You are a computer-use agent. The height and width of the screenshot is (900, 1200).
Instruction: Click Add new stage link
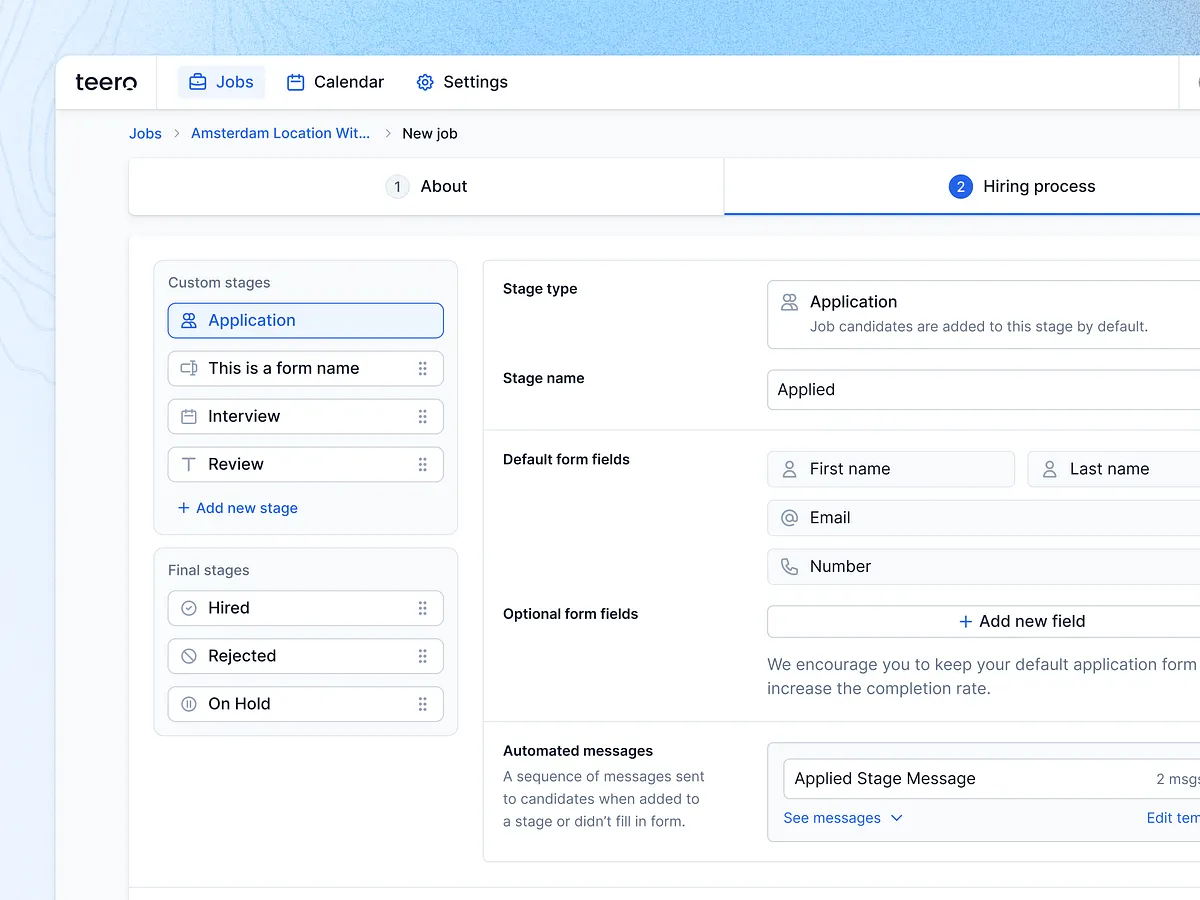(238, 508)
